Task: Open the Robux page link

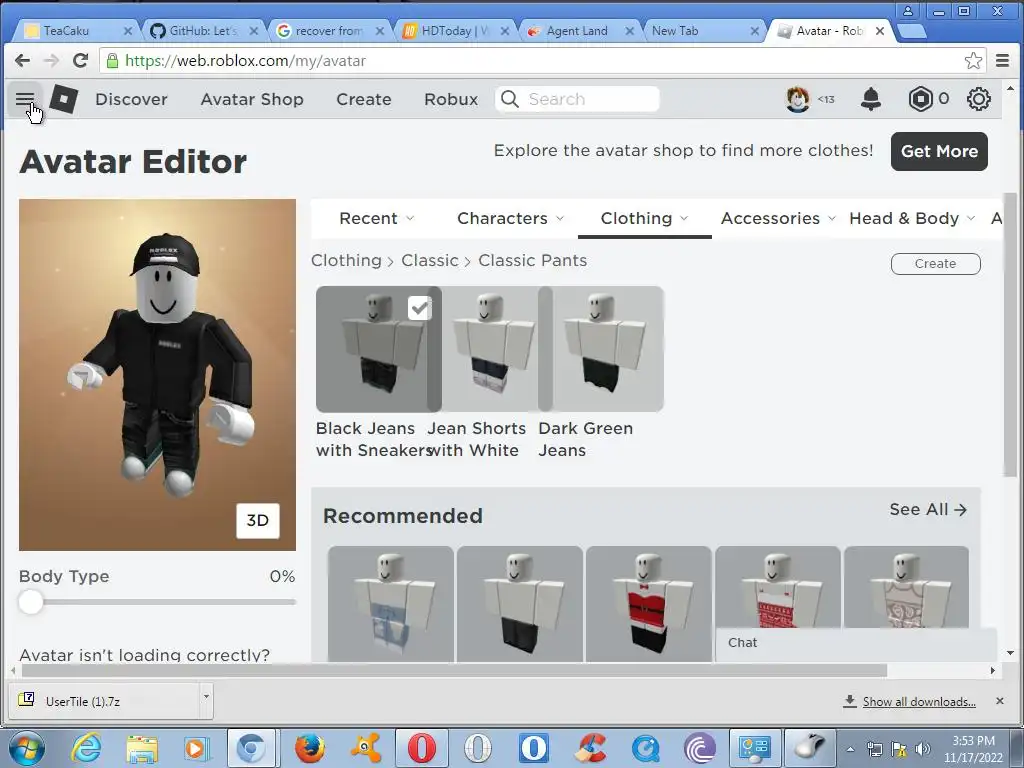Action: coord(451,99)
